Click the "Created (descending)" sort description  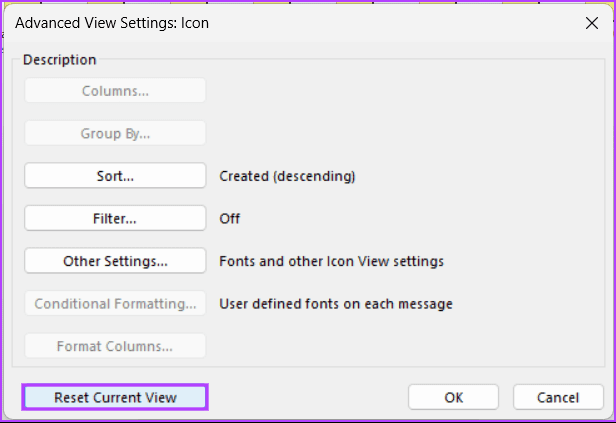pos(288,176)
